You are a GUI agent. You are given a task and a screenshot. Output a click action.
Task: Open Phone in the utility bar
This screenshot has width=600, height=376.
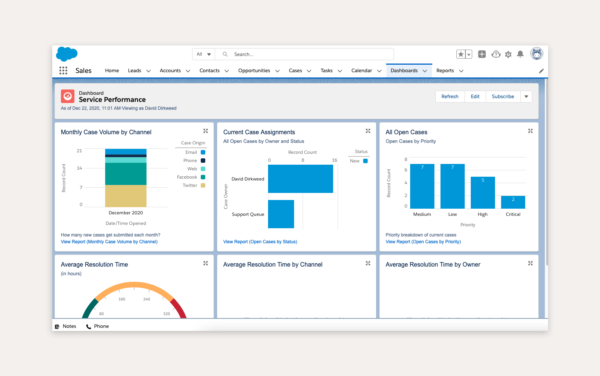pyautogui.click(x=98, y=326)
